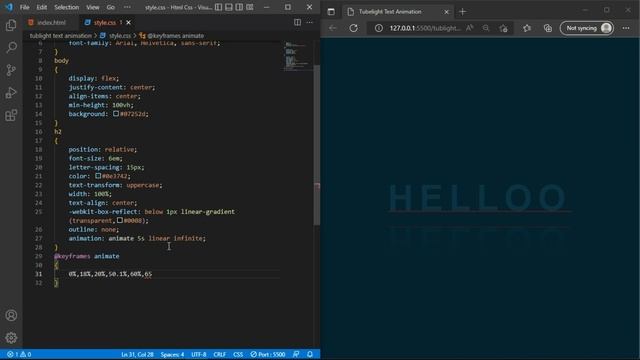Open the browser Collections icon
This screenshot has width=640, height=360.
(548, 28)
